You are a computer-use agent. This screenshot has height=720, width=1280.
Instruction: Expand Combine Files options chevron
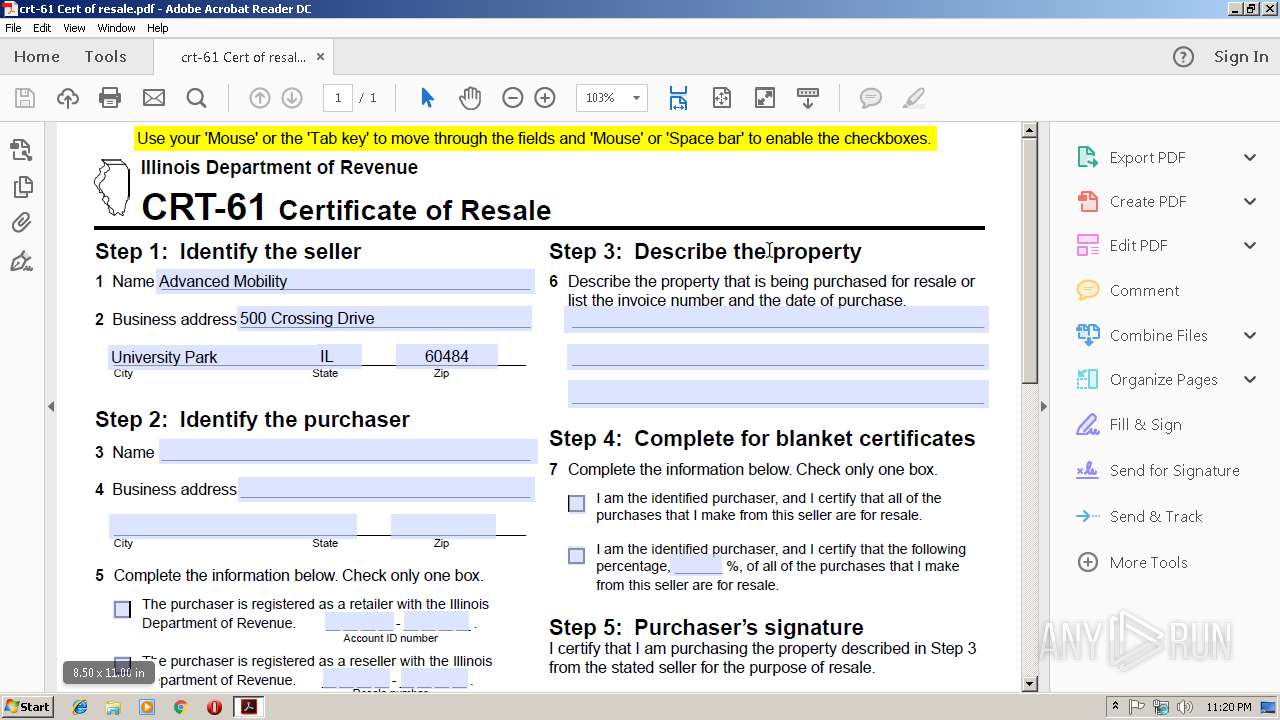pos(1250,335)
